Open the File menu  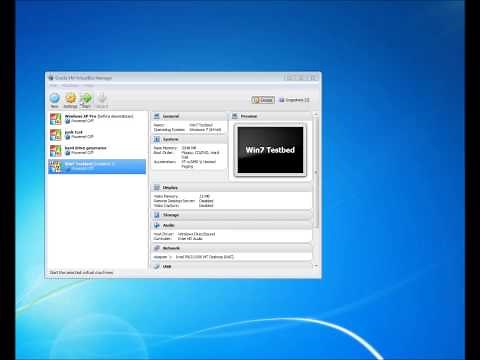(53, 86)
